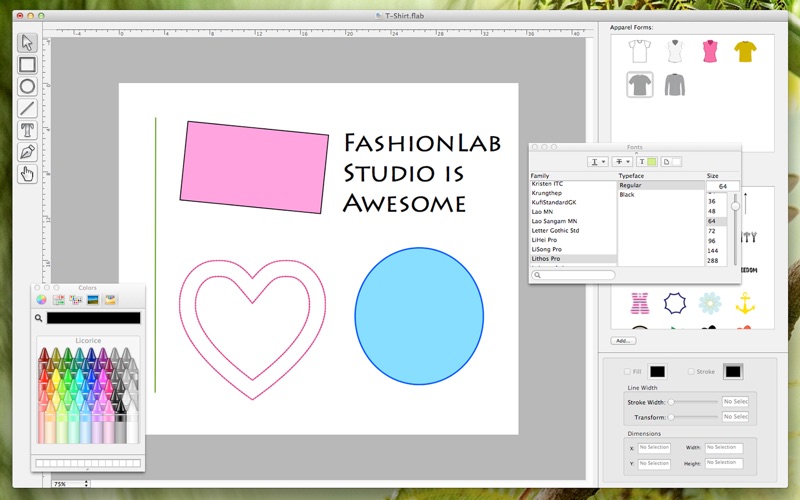The image size is (800, 500).
Task: Open the text strikethrough dropdown
Action: click(x=623, y=161)
